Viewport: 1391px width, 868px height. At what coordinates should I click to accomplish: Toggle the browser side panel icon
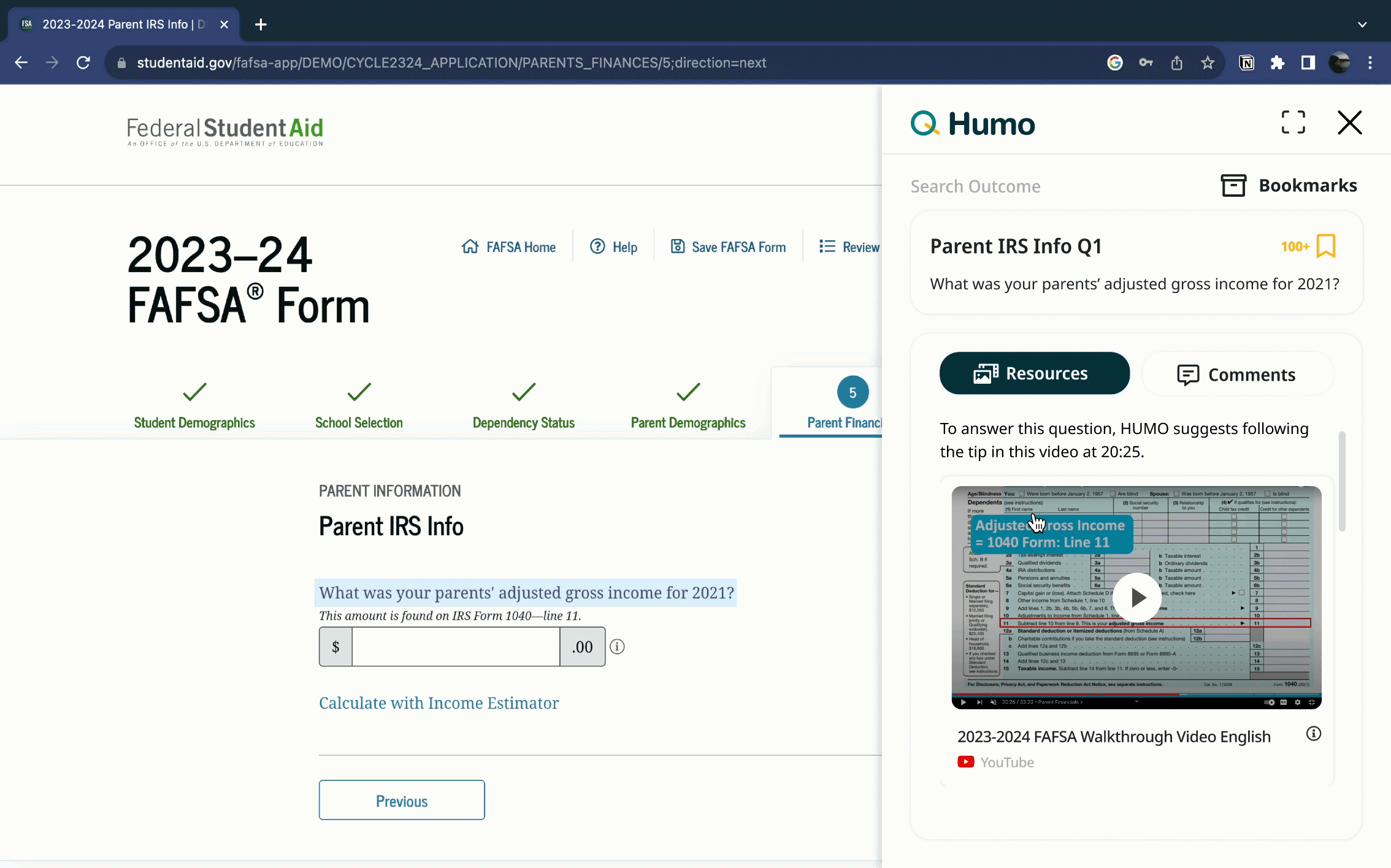(1308, 63)
